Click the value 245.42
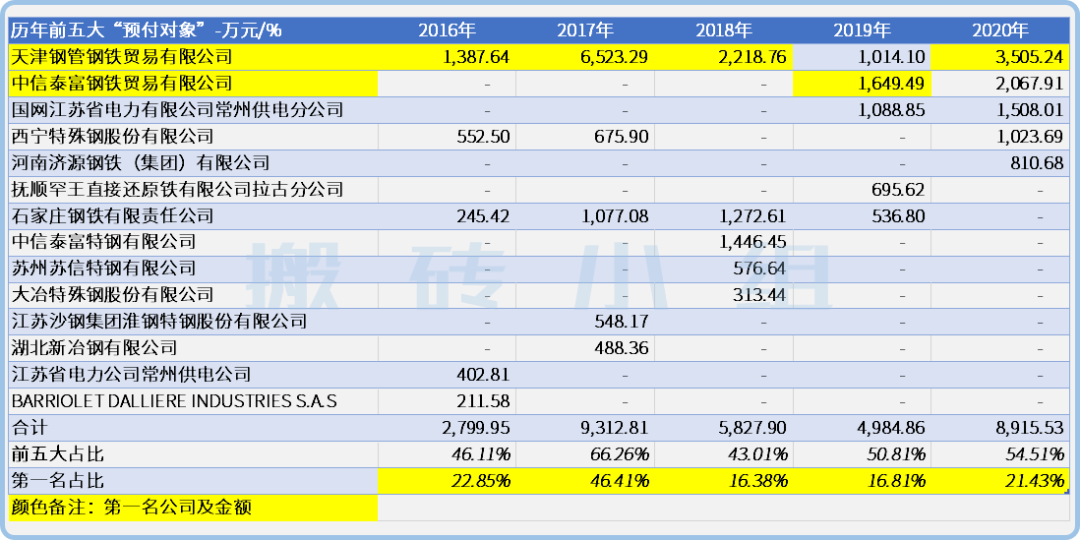This screenshot has height=540, width=1080. 484,216
